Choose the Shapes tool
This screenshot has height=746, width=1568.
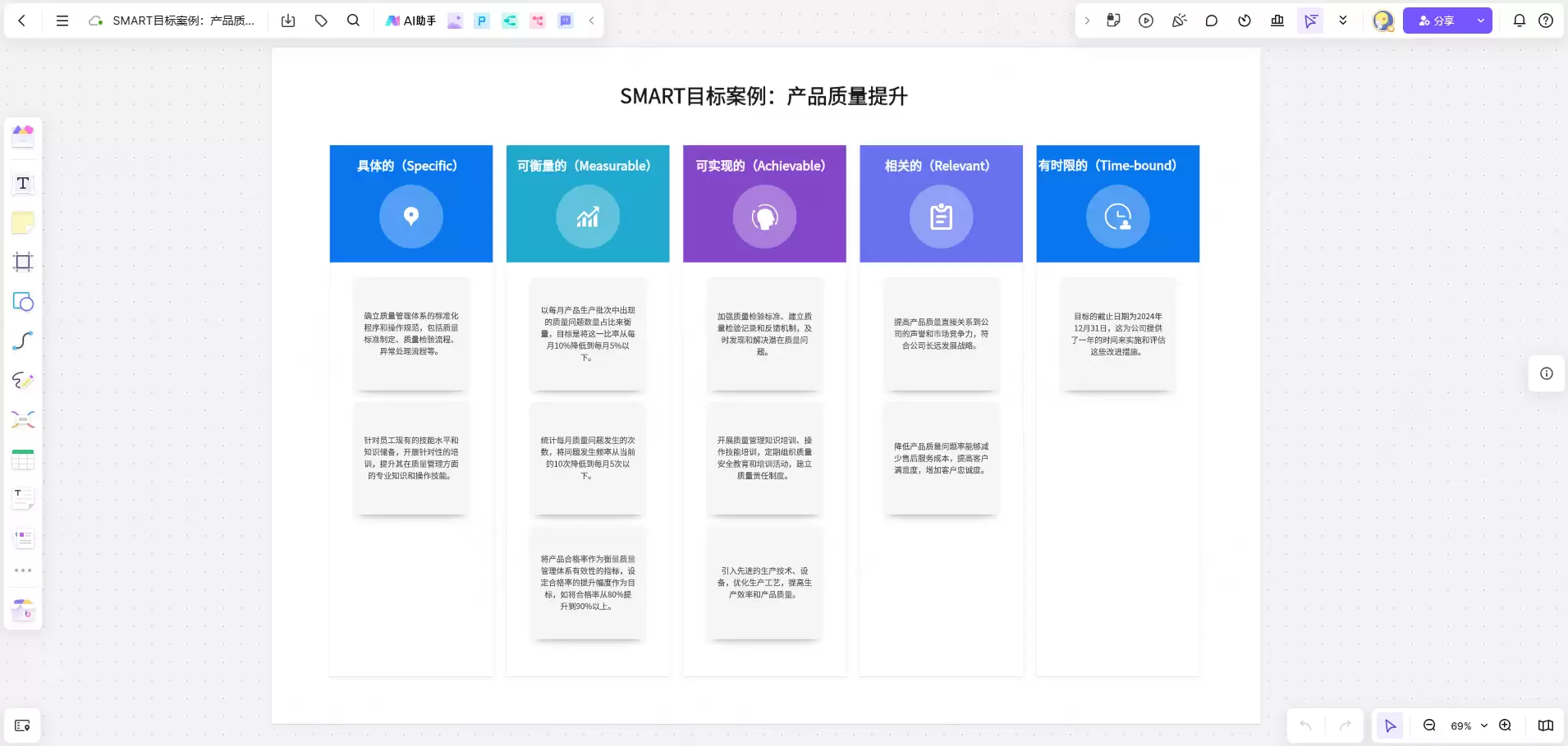[x=23, y=301]
